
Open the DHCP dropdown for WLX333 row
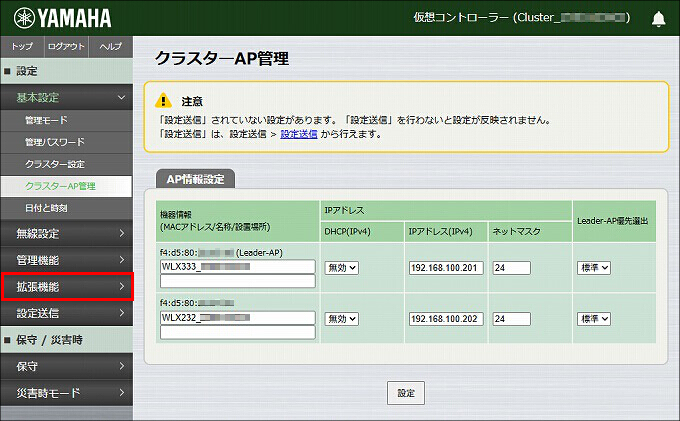click(342, 268)
